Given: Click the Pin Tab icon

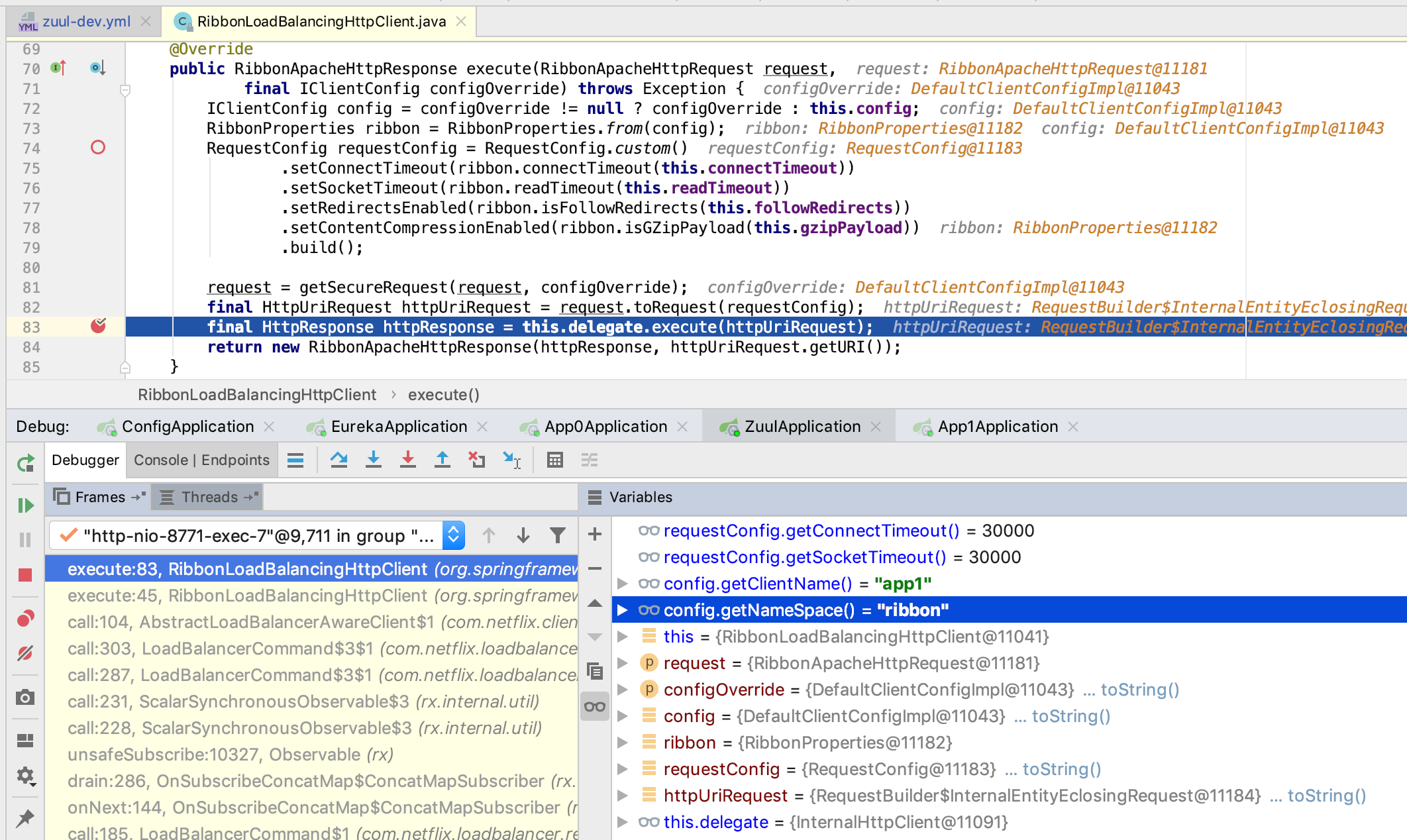Looking at the screenshot, I should 25,818.
